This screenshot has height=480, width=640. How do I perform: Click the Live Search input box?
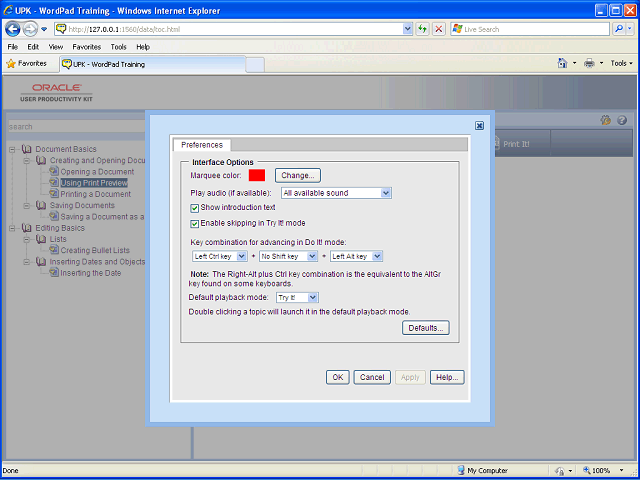click(x=531, y=29)
